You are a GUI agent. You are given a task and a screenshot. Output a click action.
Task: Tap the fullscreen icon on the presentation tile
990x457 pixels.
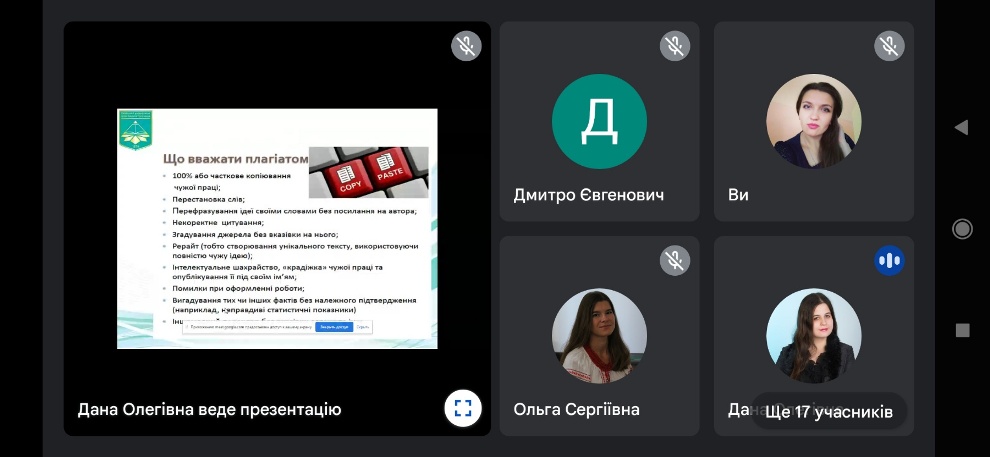coord(463,408)
